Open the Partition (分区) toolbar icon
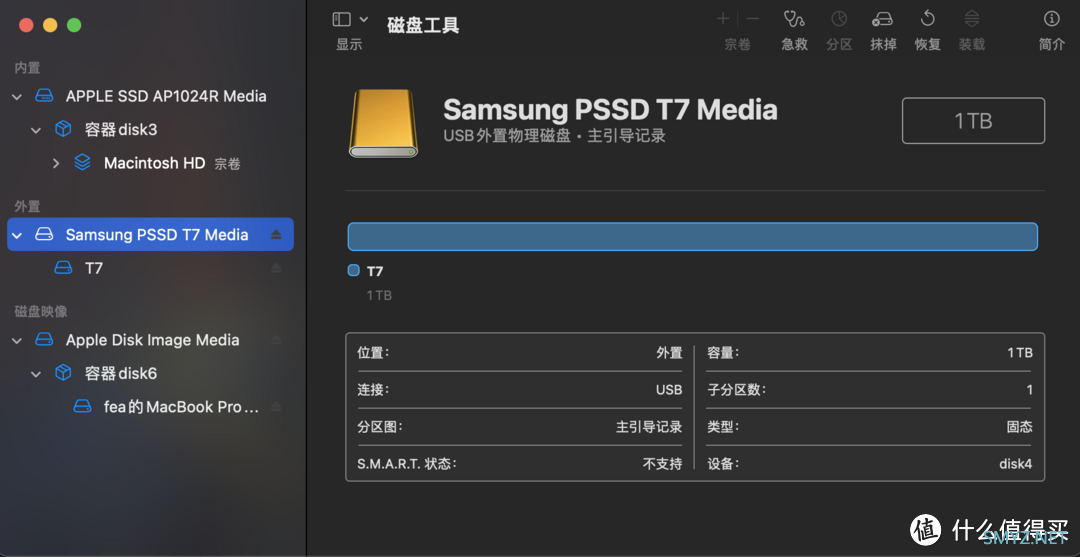The image size is (1080, 557). 839,19
